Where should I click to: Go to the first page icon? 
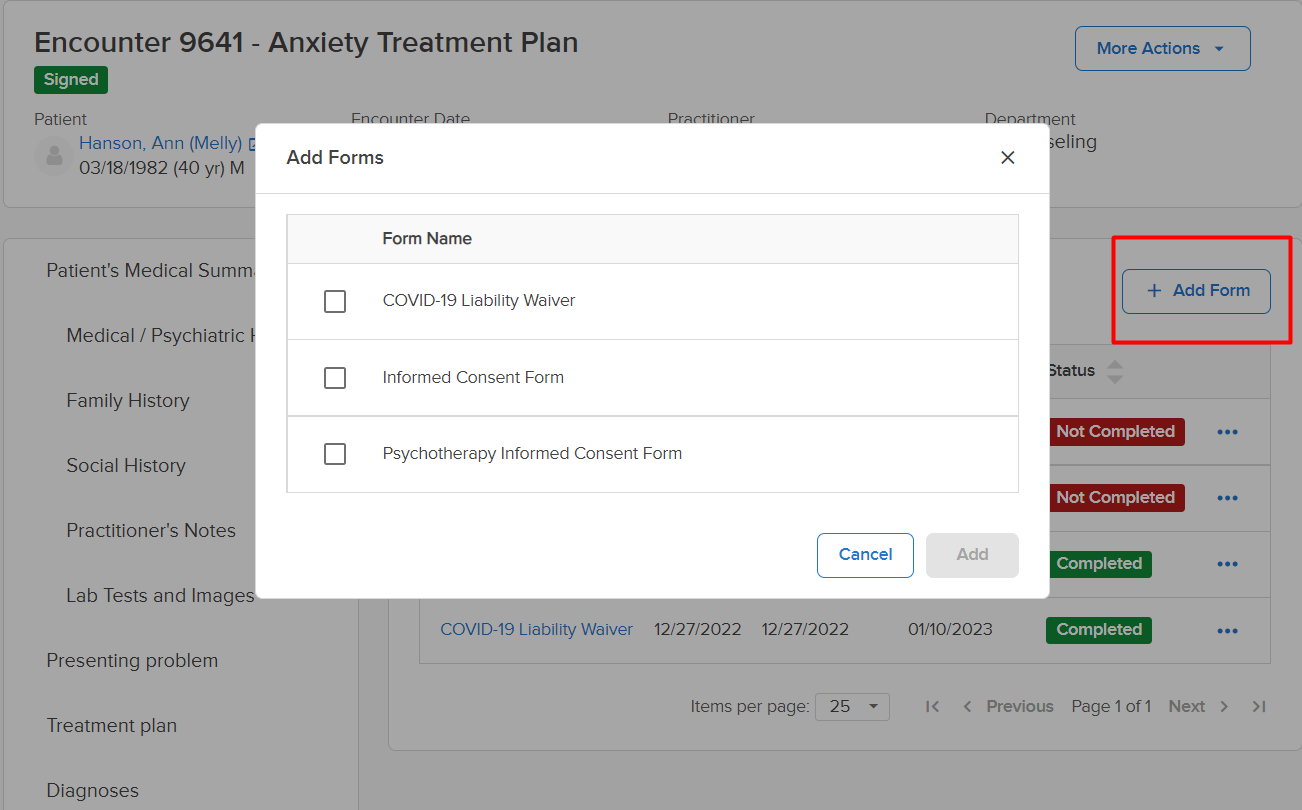point(932,706)
